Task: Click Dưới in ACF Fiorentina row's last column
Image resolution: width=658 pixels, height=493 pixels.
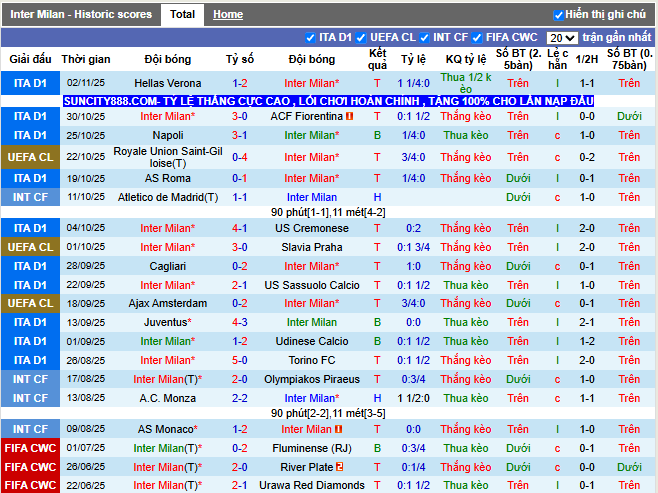Action: coord(629,116)
